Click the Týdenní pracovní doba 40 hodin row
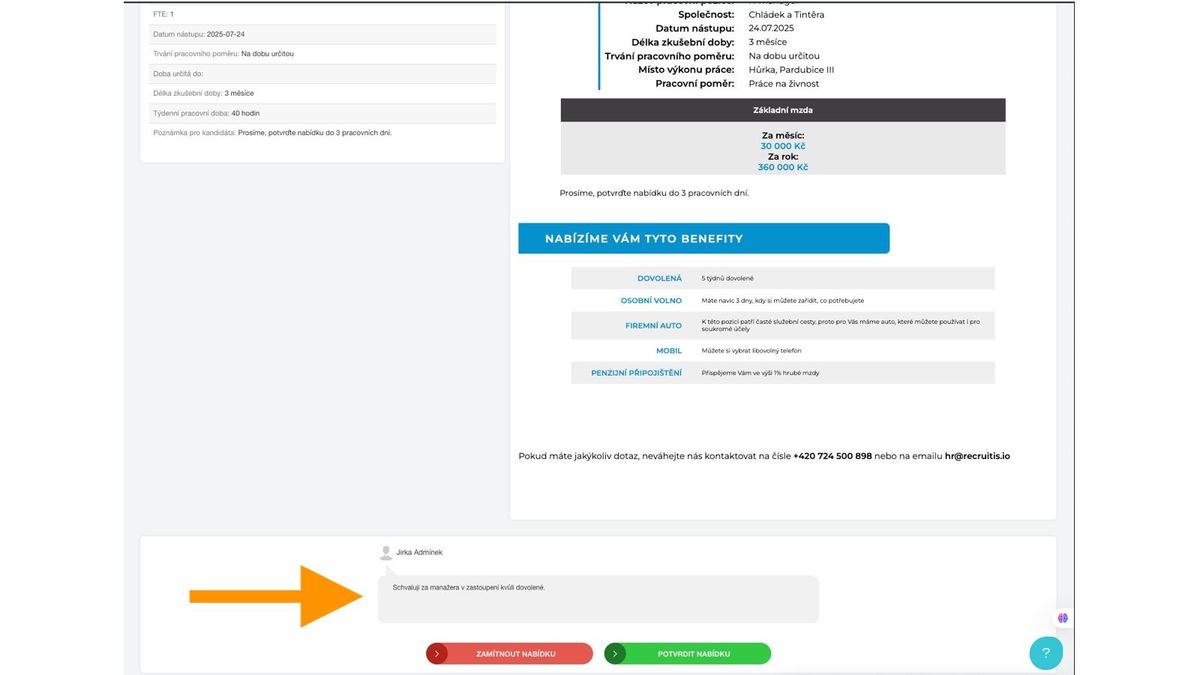1200x675 pixels. pyautogui.click(x=323, y=113)
